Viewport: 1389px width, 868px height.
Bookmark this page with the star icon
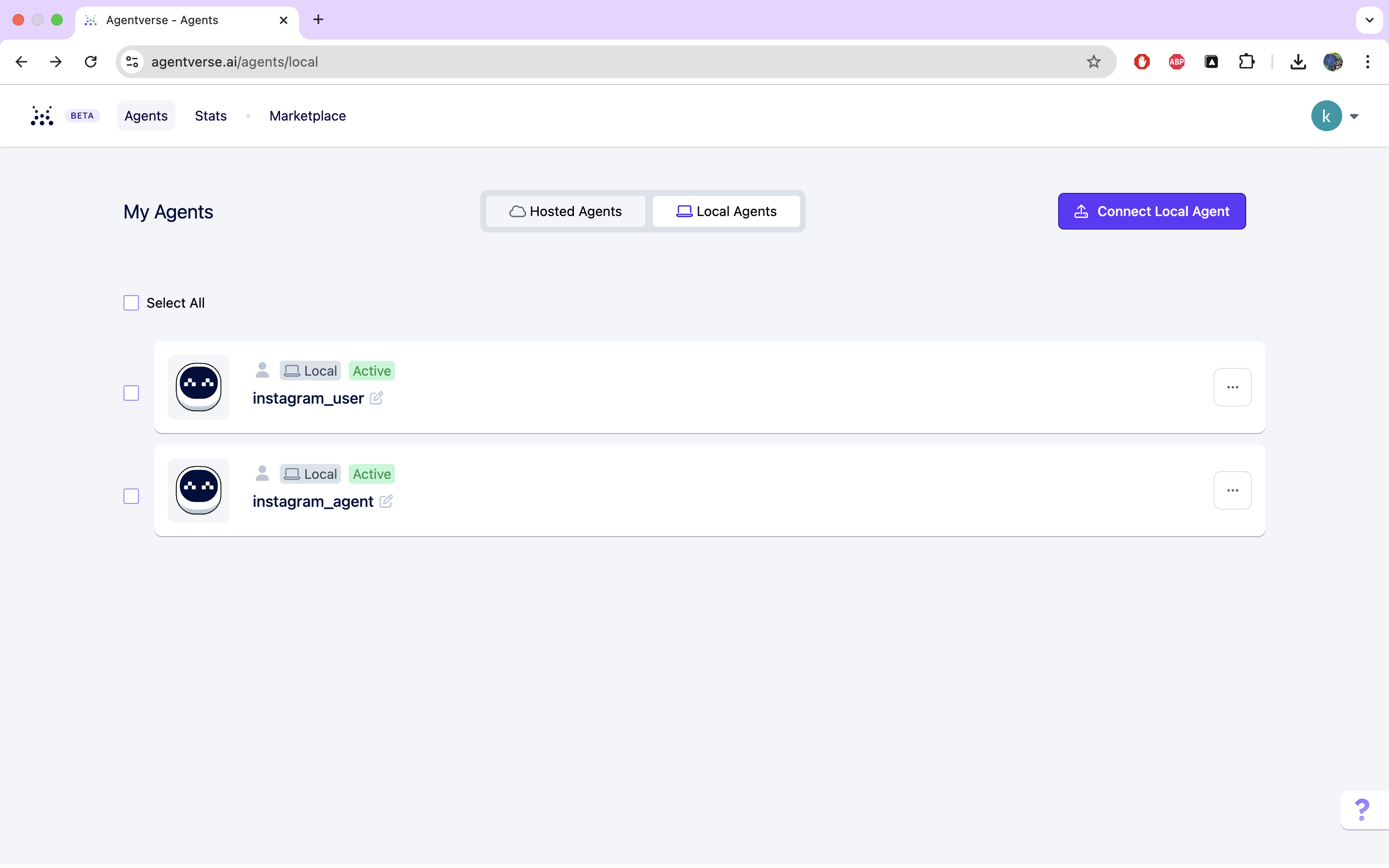[1093, 62]
